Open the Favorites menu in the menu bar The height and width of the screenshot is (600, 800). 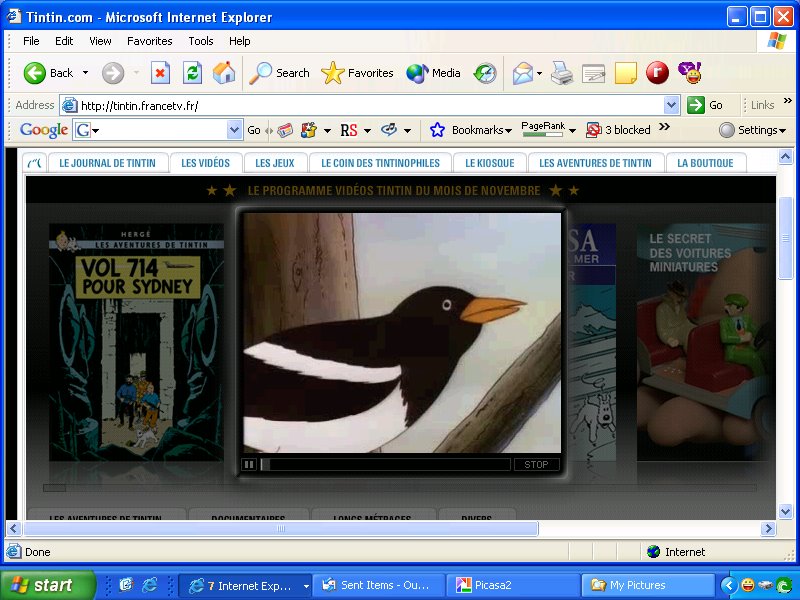(149, 41)
